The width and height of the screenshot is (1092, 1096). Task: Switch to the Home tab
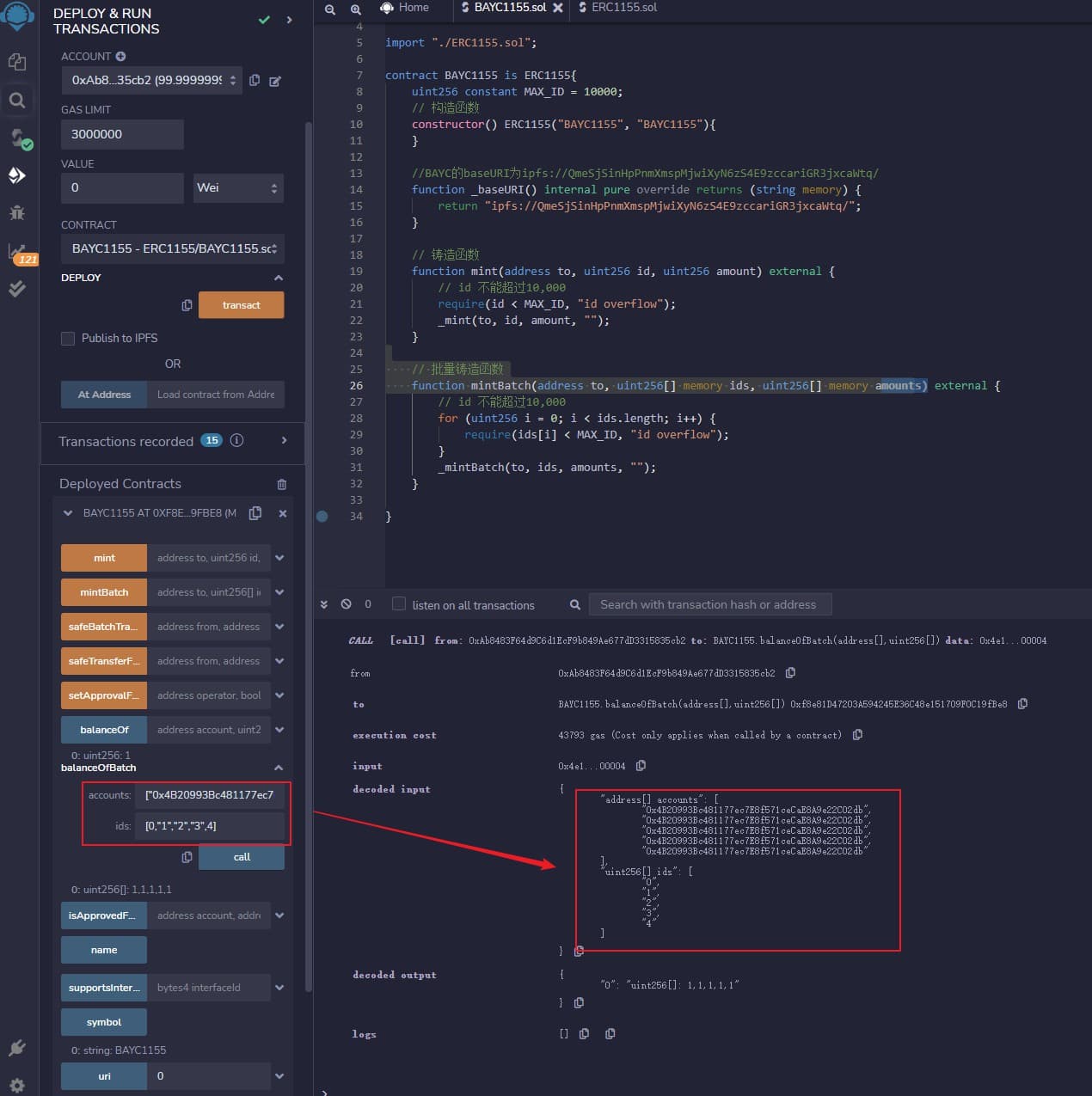tap(413, 8)
